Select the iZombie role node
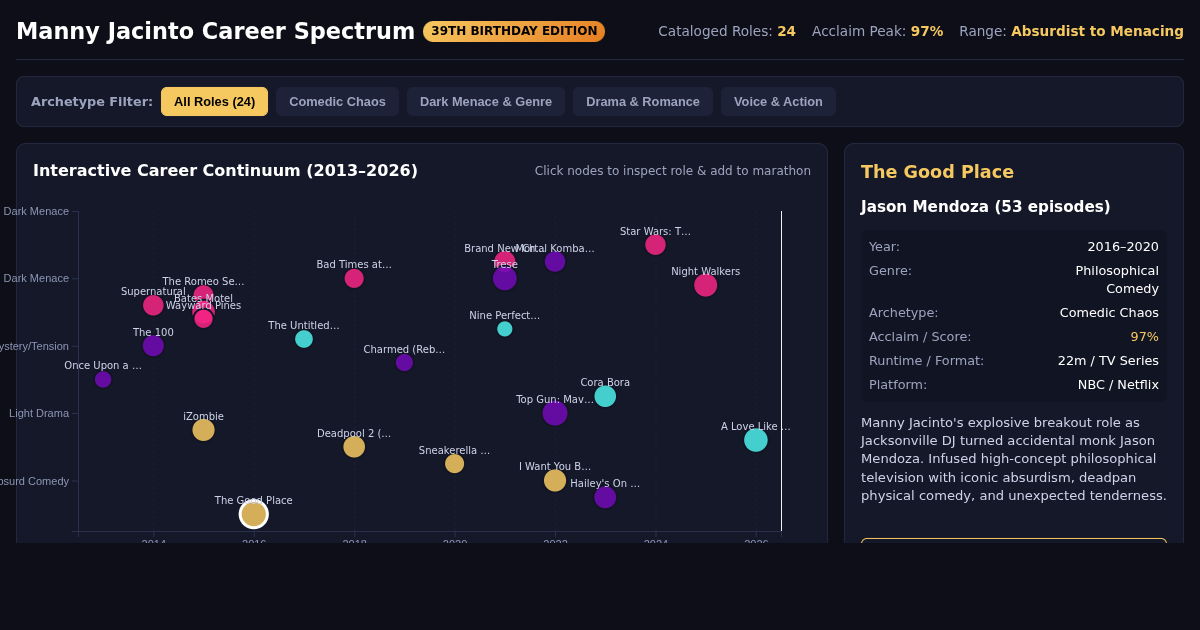 (203, 430)
